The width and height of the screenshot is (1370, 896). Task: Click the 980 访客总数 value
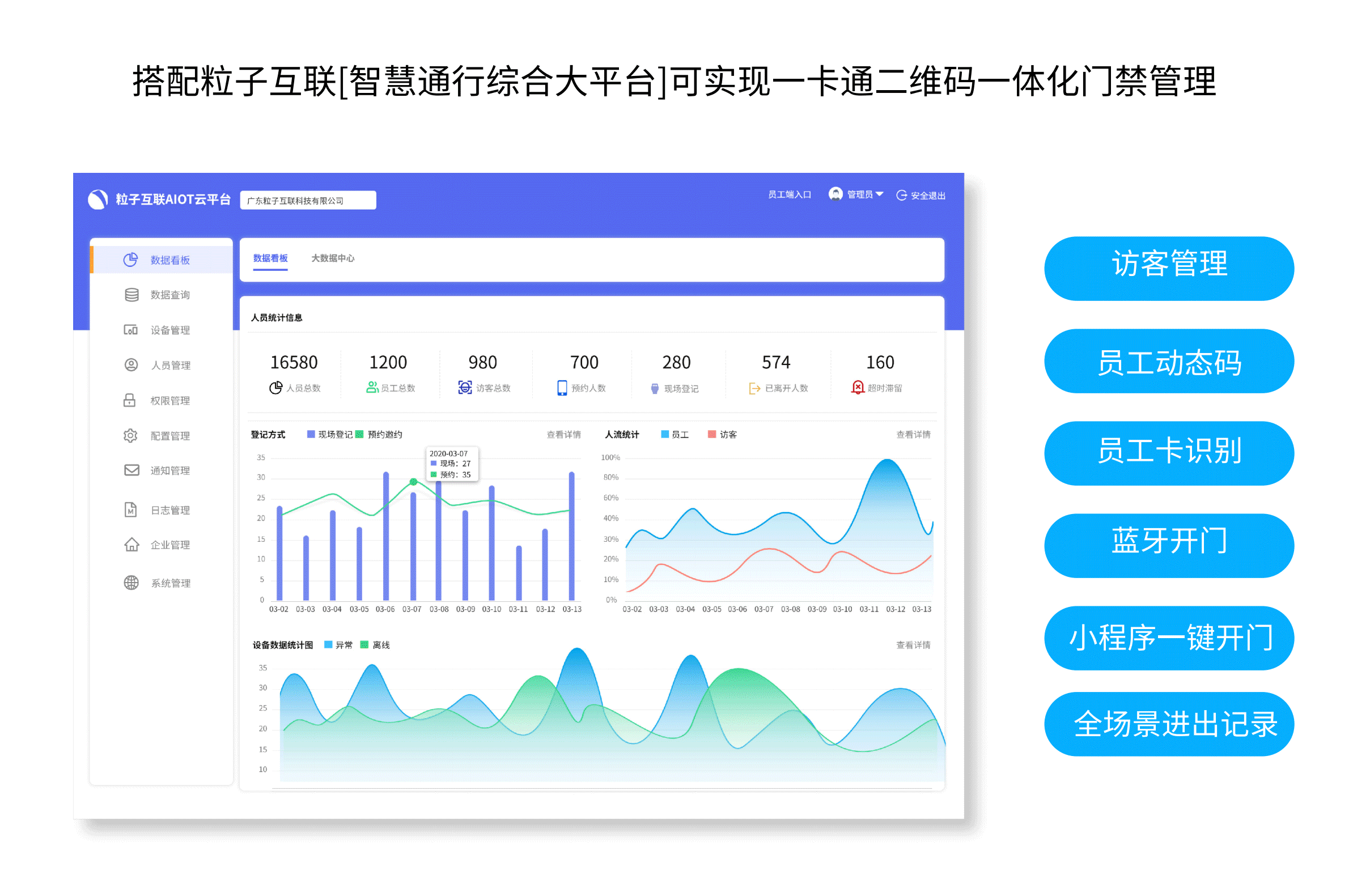tap(482, 363)
